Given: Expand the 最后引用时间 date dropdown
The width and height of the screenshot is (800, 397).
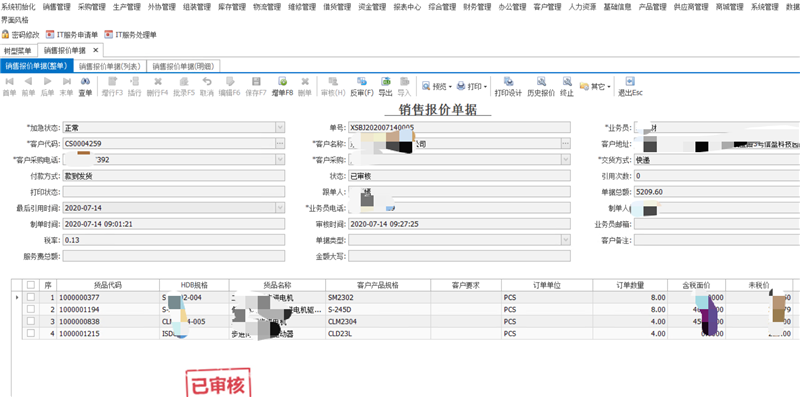Looking at the screenshot, I should (x=280, y=208).
